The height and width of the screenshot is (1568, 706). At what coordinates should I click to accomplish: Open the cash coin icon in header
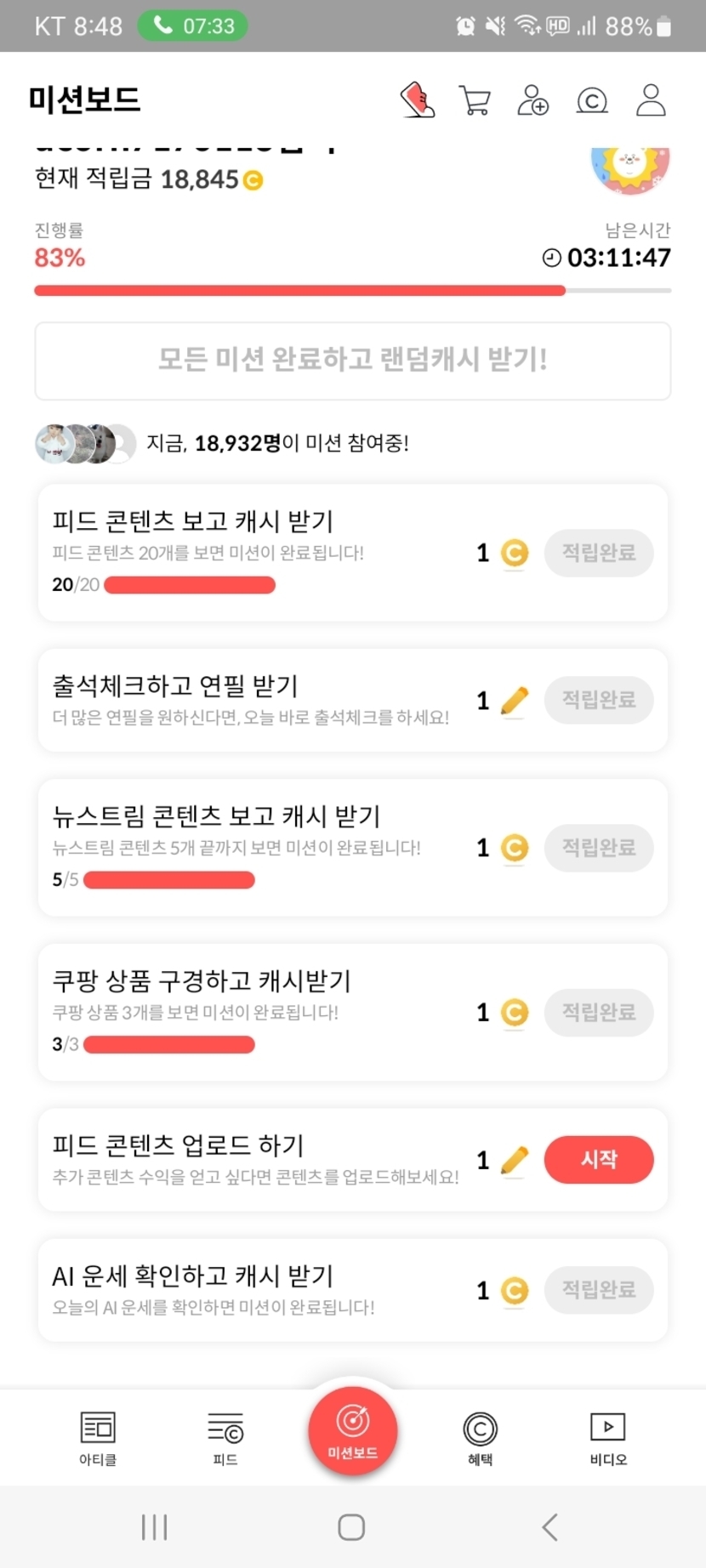pos(592,101)
